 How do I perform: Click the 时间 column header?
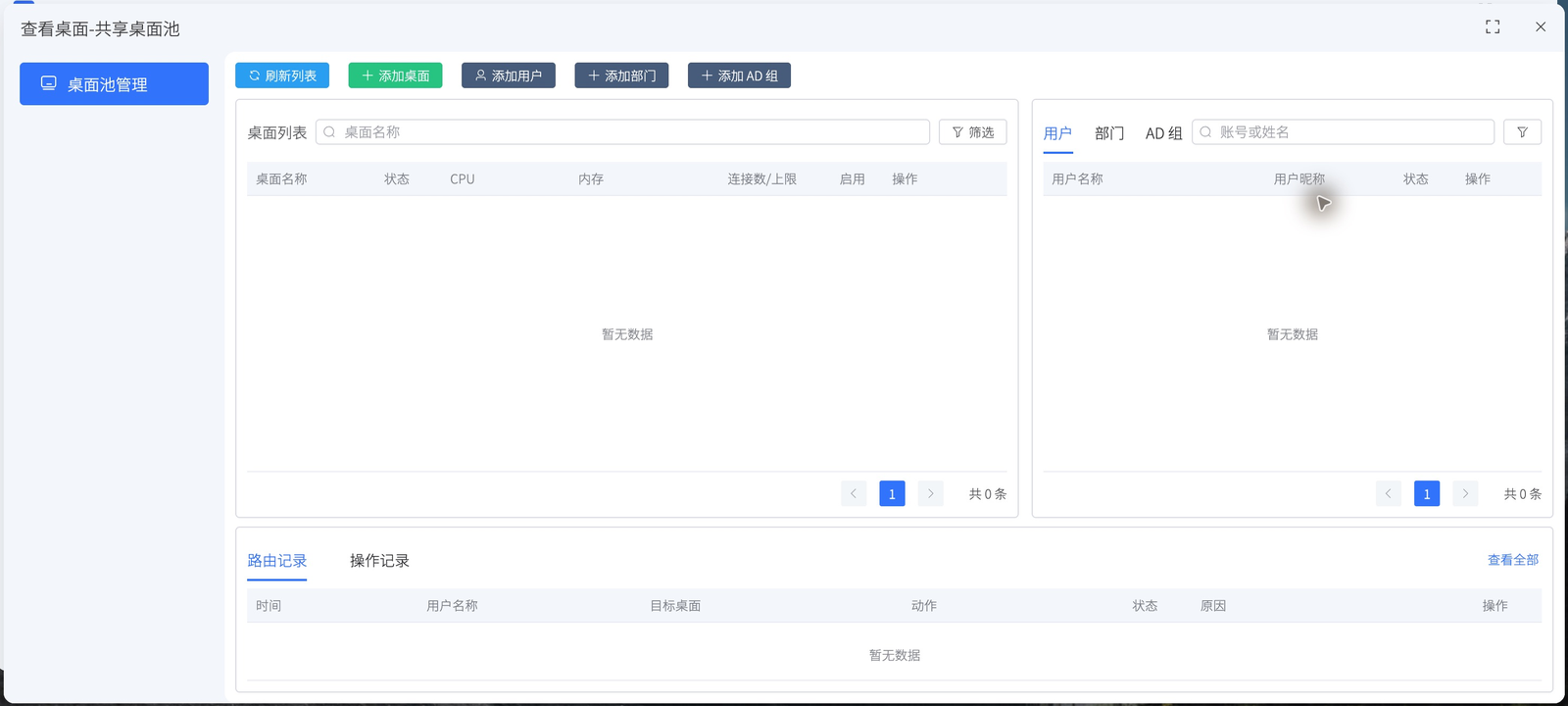point(269,606)
